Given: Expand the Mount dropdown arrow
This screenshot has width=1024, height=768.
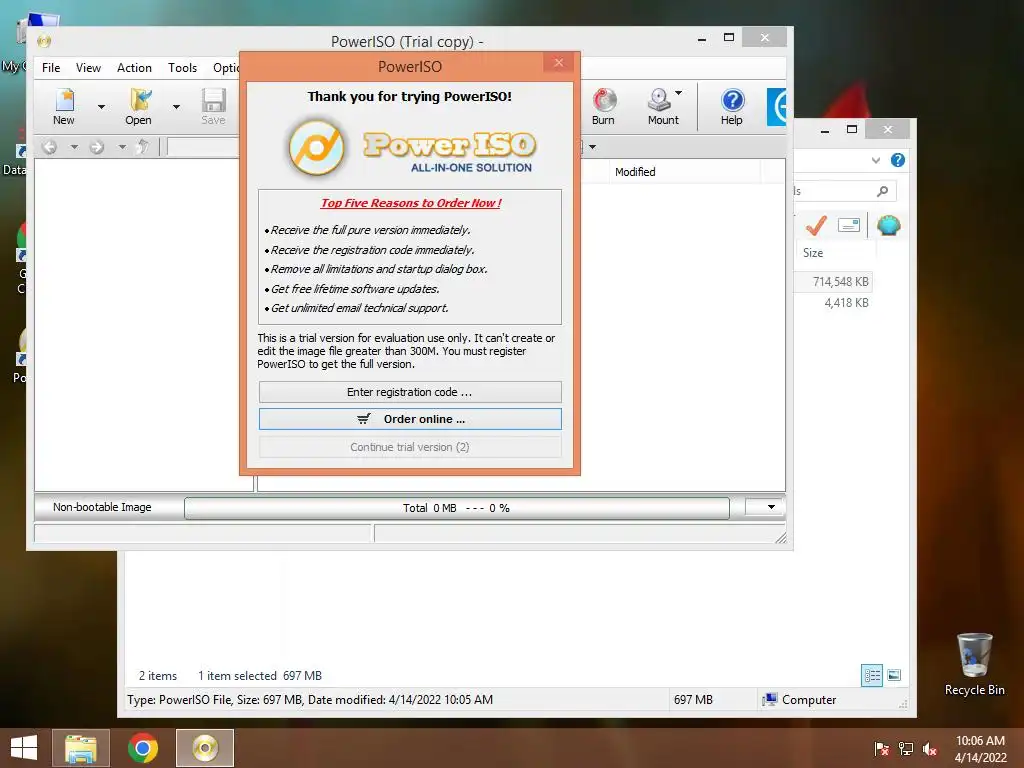Looking at the screenshot, I should (x=679, y=93).
